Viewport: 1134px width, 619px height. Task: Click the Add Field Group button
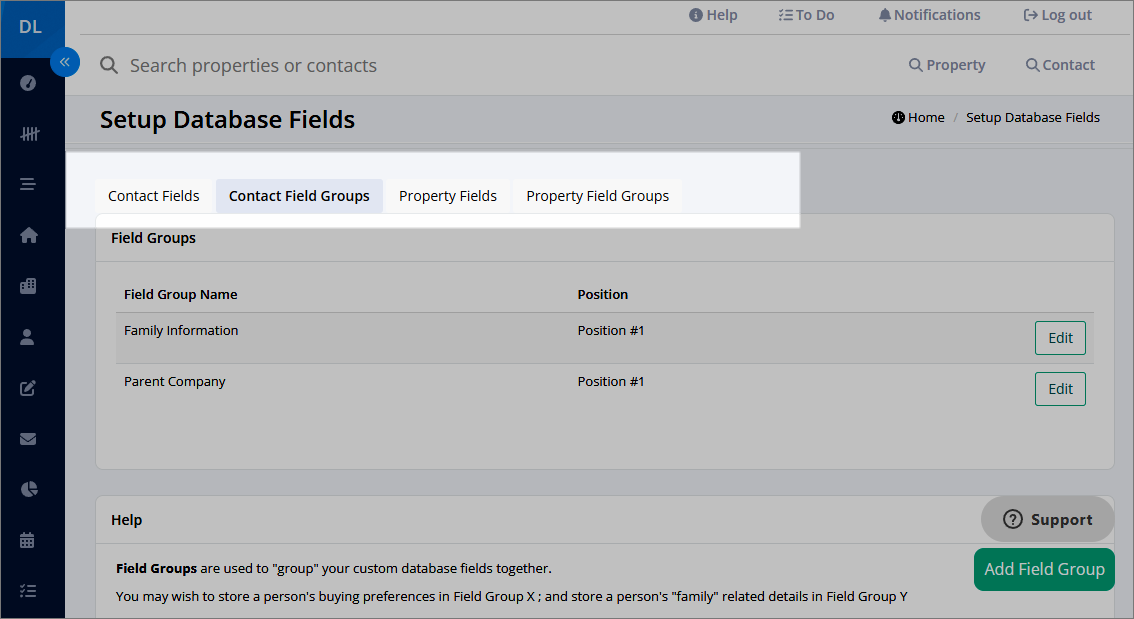(1043, 569)
